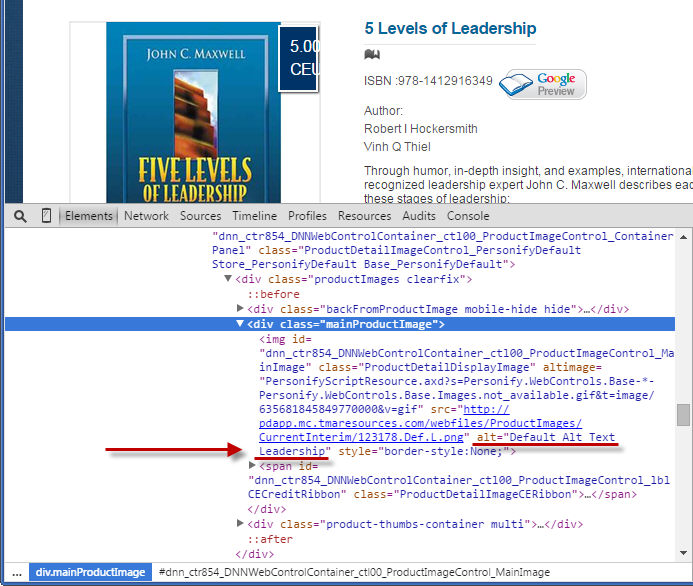
Task: Open the Timeline tab
Action: (x=255, y=216)
